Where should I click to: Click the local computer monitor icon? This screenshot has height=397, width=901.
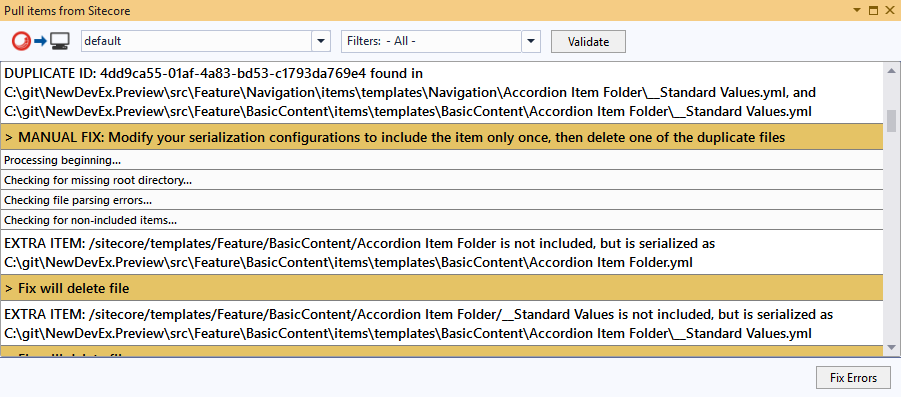(59, 41)
